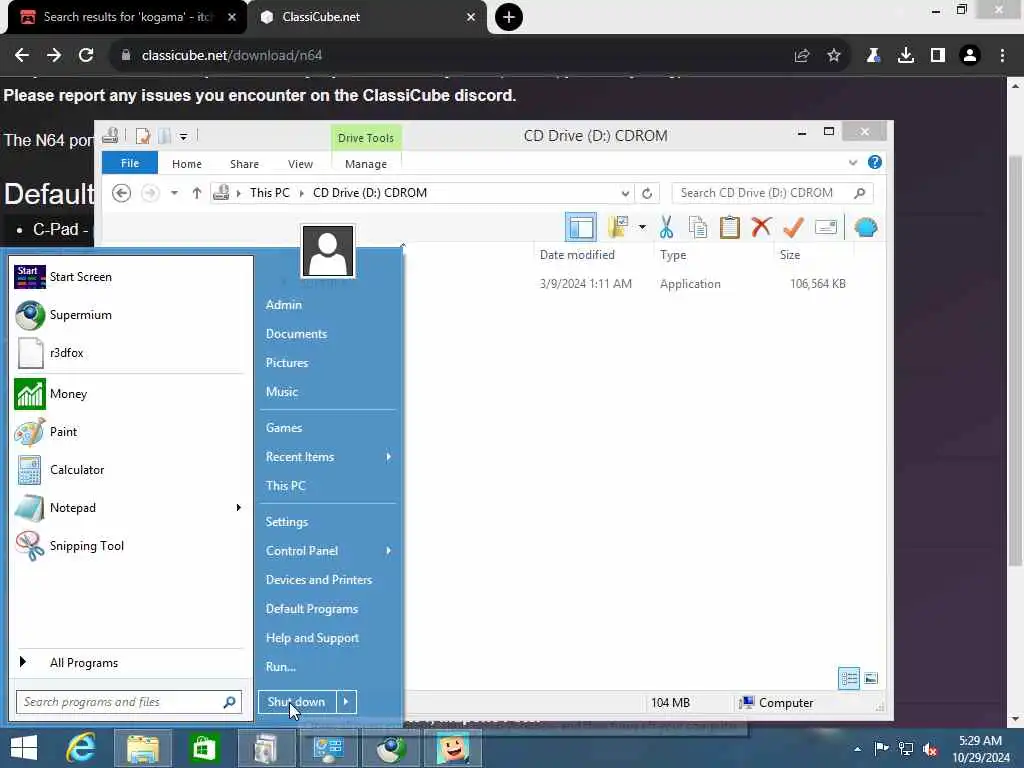The image size is (1024, 768).
Task: Toggle browser side panel icon
Action: click(938, 56)
